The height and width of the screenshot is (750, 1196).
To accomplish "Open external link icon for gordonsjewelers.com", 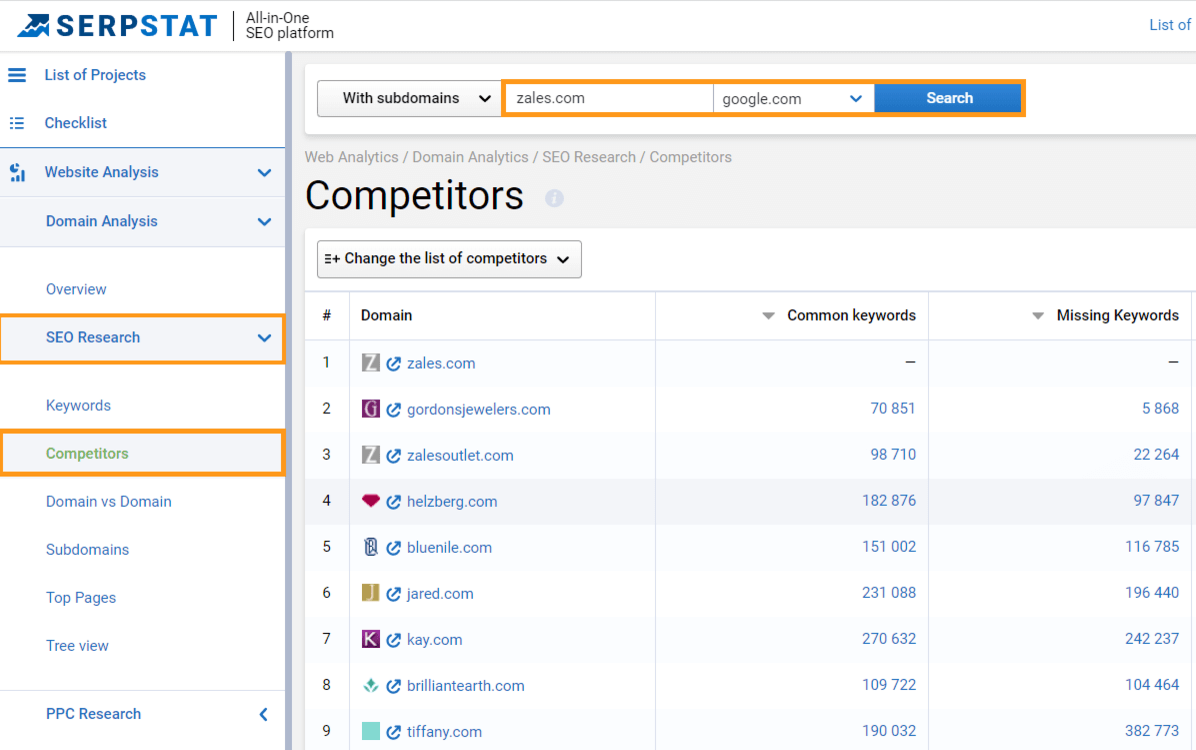I will (394, 410).
